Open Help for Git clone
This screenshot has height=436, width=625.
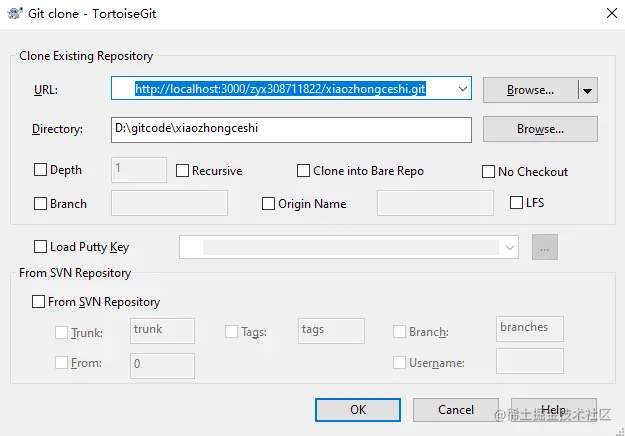point(554,410)
